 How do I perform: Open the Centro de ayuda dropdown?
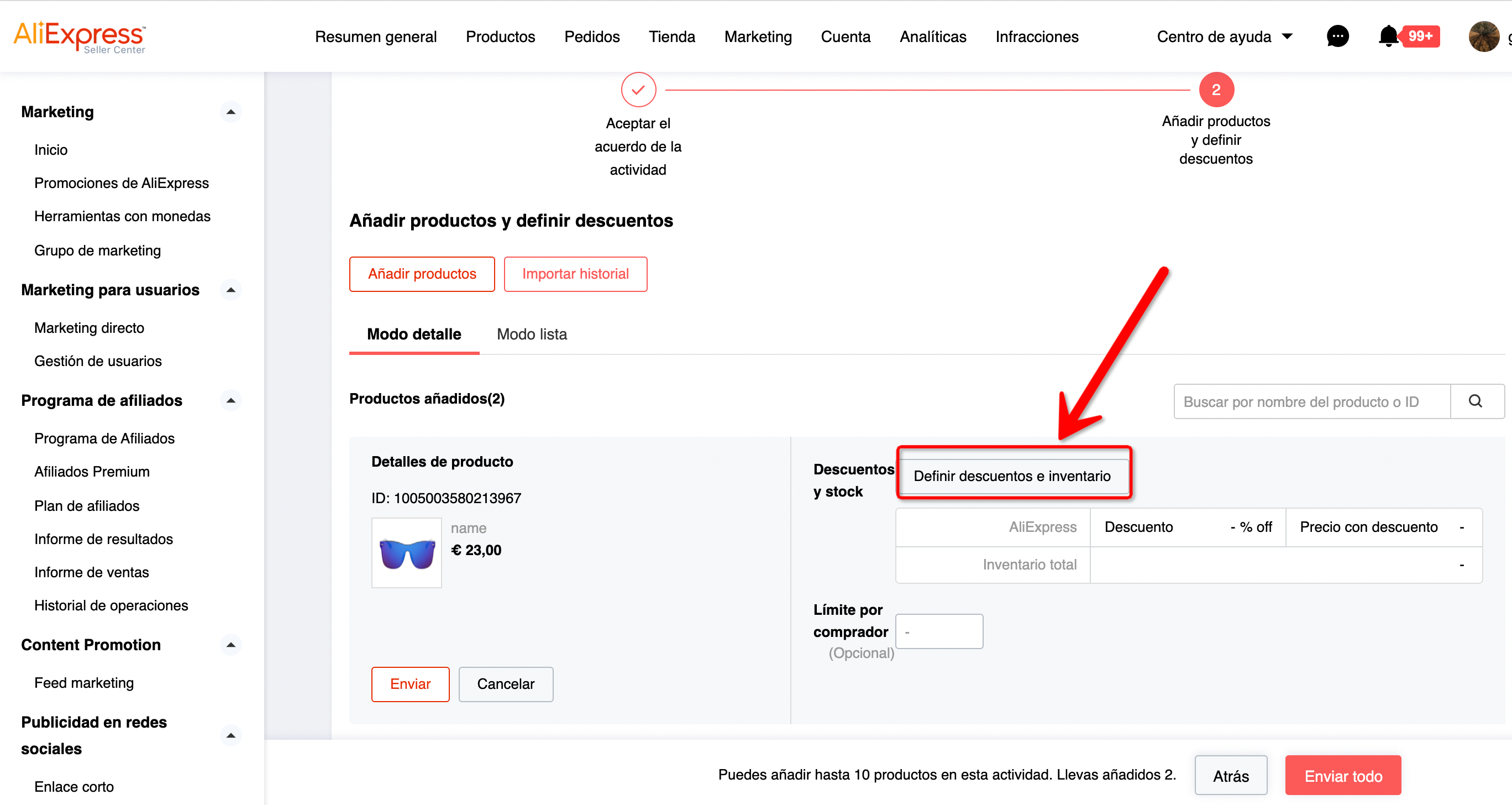(1224, 36)
